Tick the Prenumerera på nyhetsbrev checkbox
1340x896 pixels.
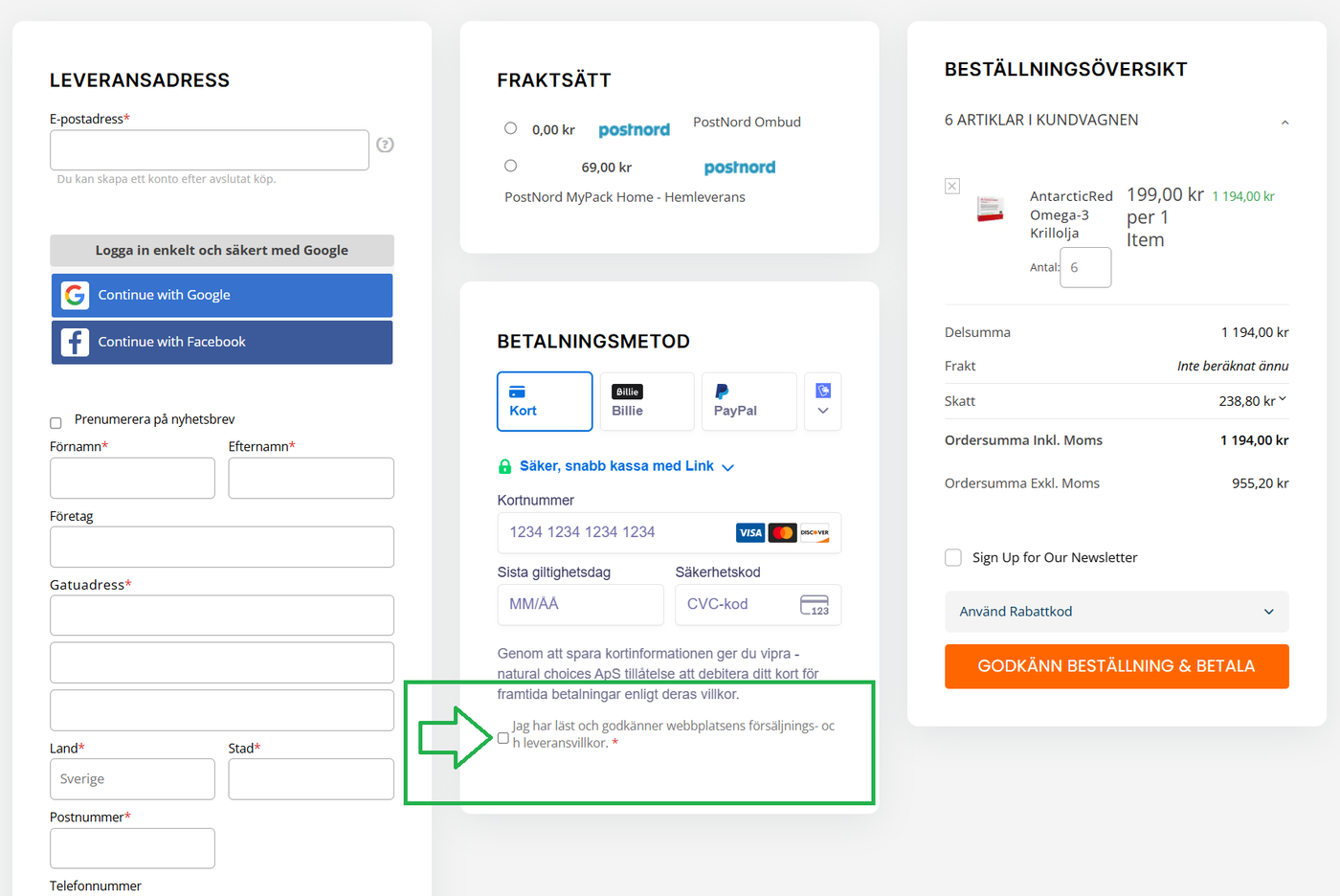coord(56,422)
